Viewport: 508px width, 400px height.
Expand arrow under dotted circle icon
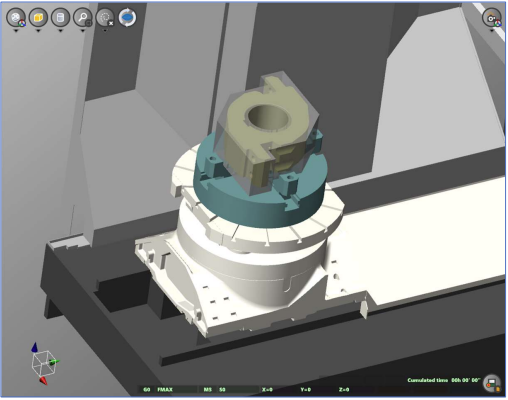(x=105, y=31)
